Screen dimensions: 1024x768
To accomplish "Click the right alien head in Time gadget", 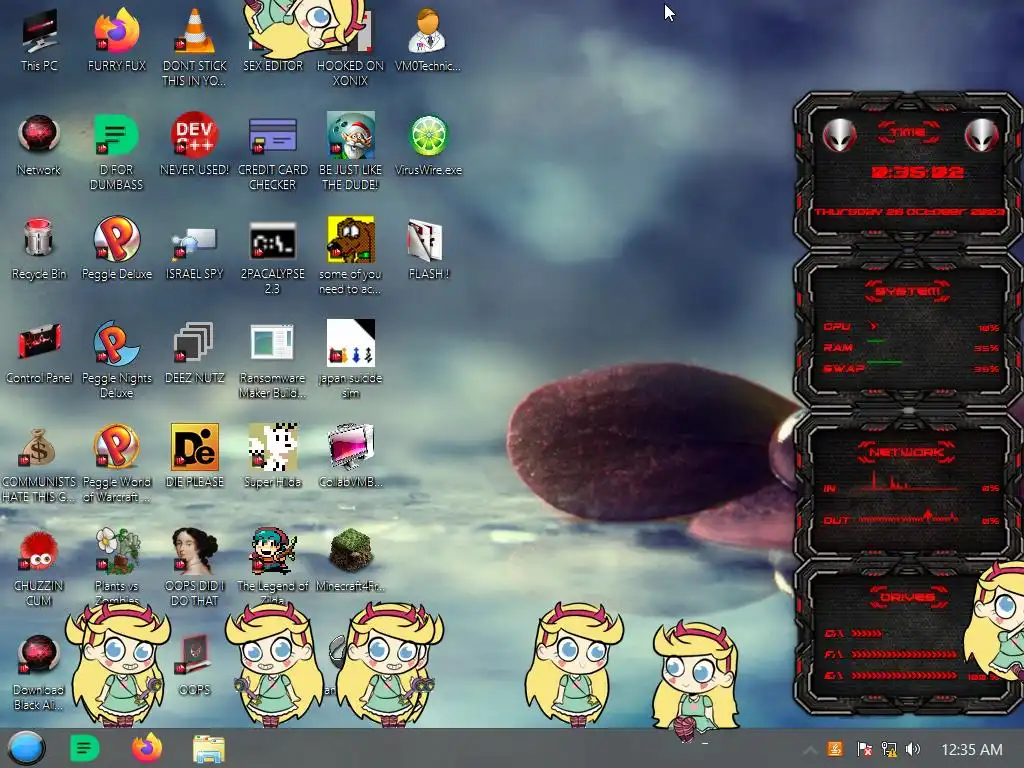I will (982, 136).
